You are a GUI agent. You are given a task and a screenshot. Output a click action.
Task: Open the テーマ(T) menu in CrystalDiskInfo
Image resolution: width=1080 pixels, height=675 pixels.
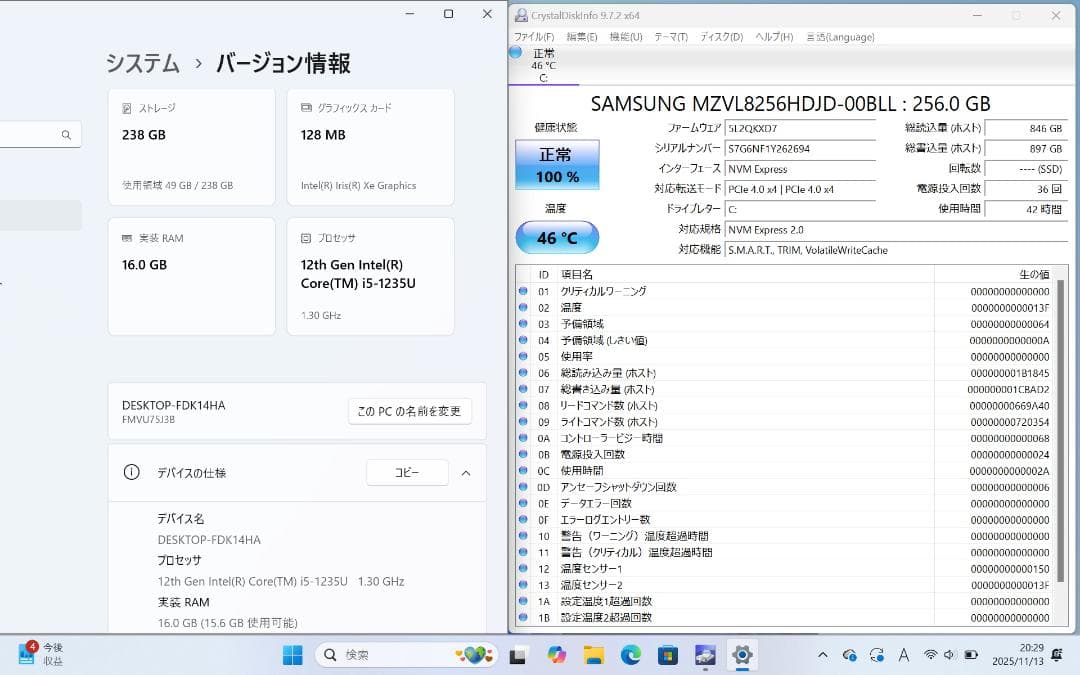tap(669, 36)
